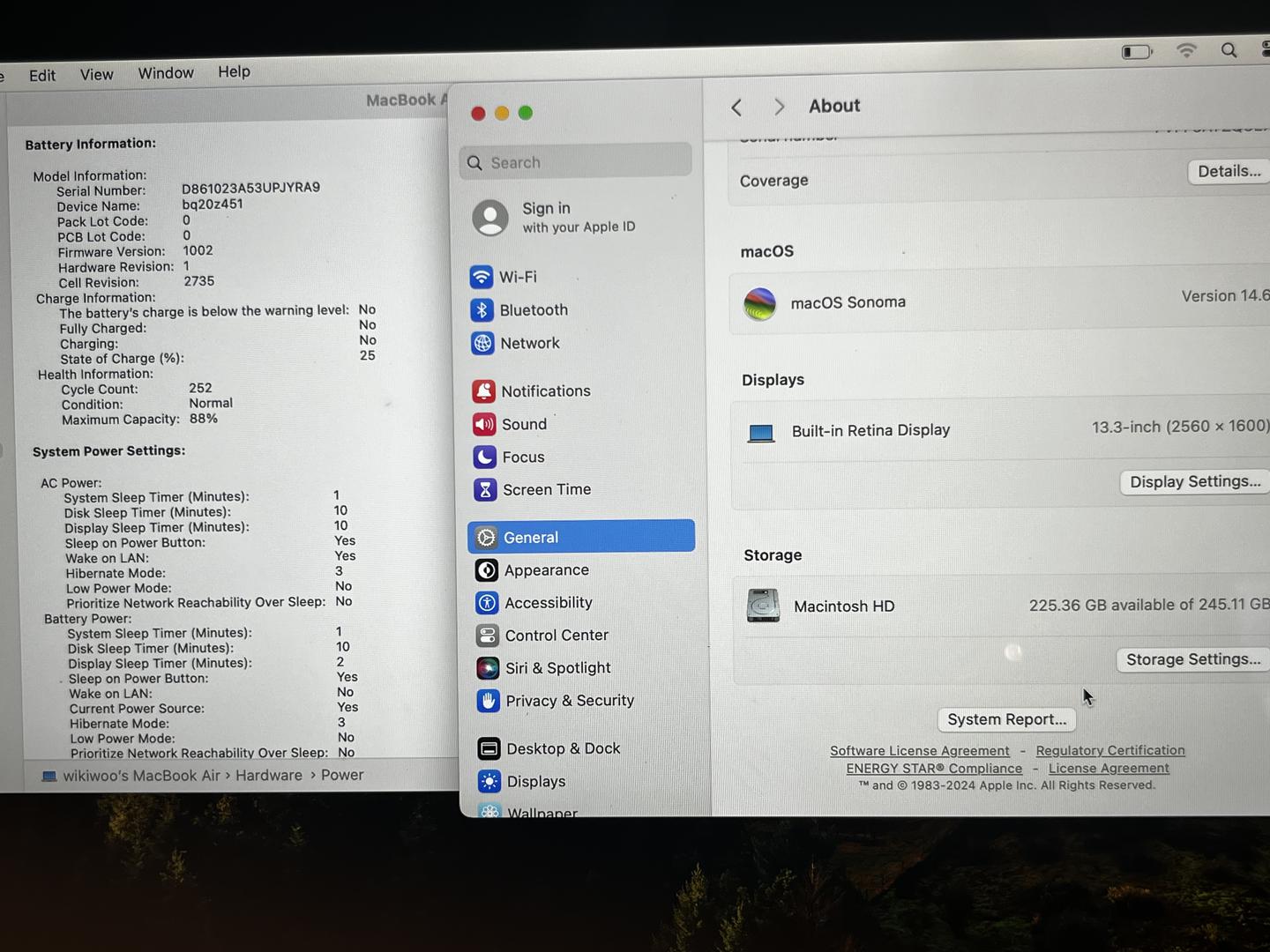Open Storage Settings button
Image resolution: width=1270 pixels, height=952 pixels.
1192,659
